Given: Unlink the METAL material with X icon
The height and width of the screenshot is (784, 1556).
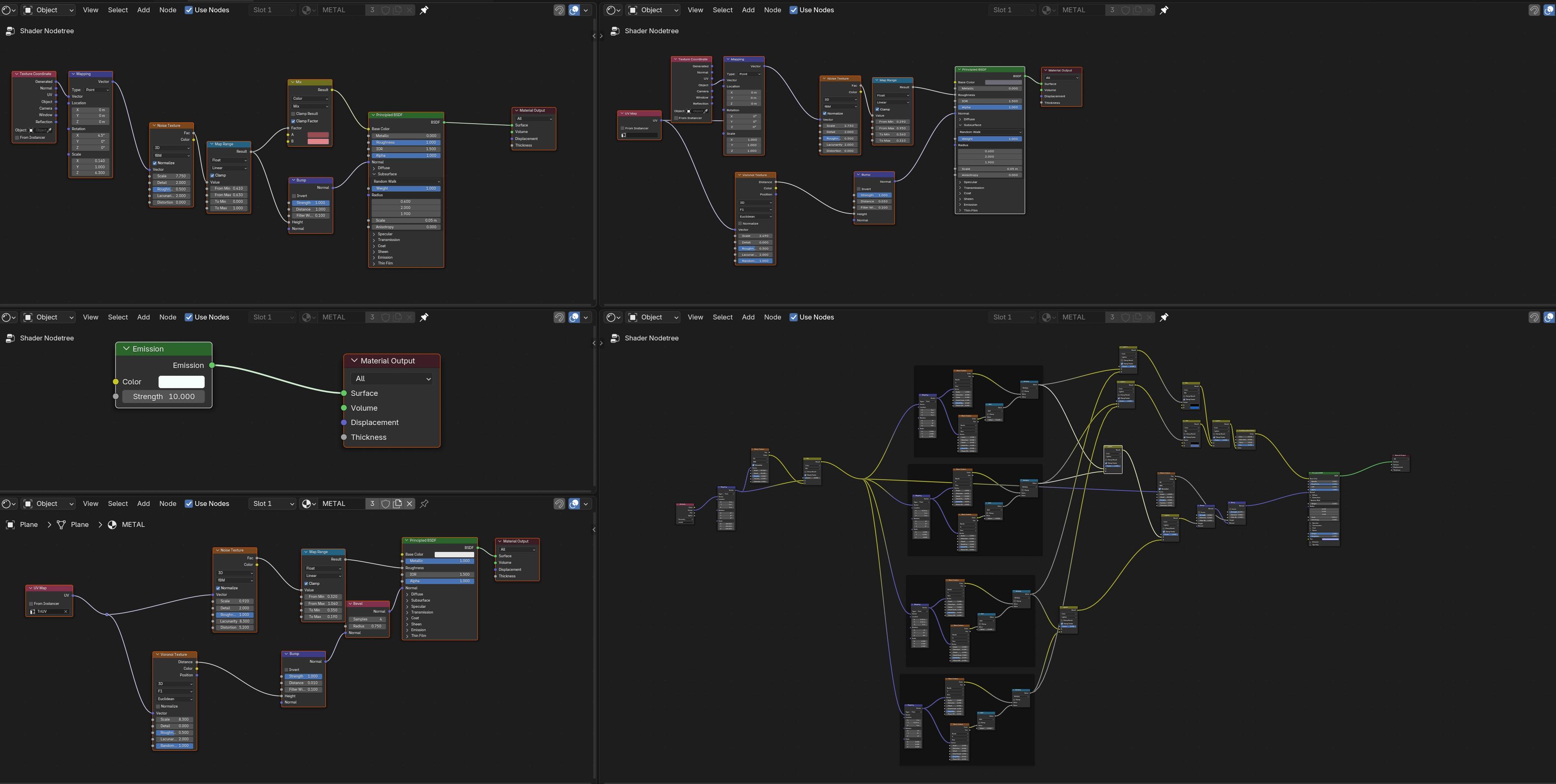Looking at the screenshot, I should point(410,504).
